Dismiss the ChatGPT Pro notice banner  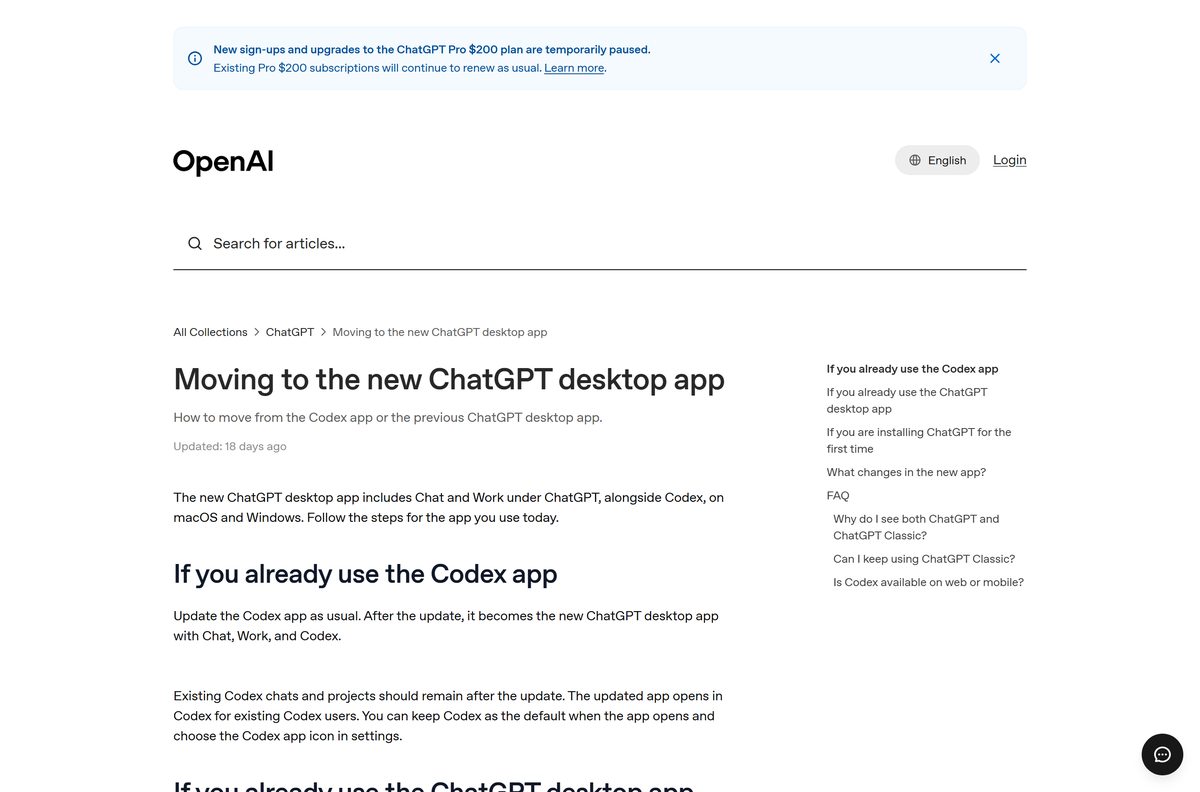point(995,58)
